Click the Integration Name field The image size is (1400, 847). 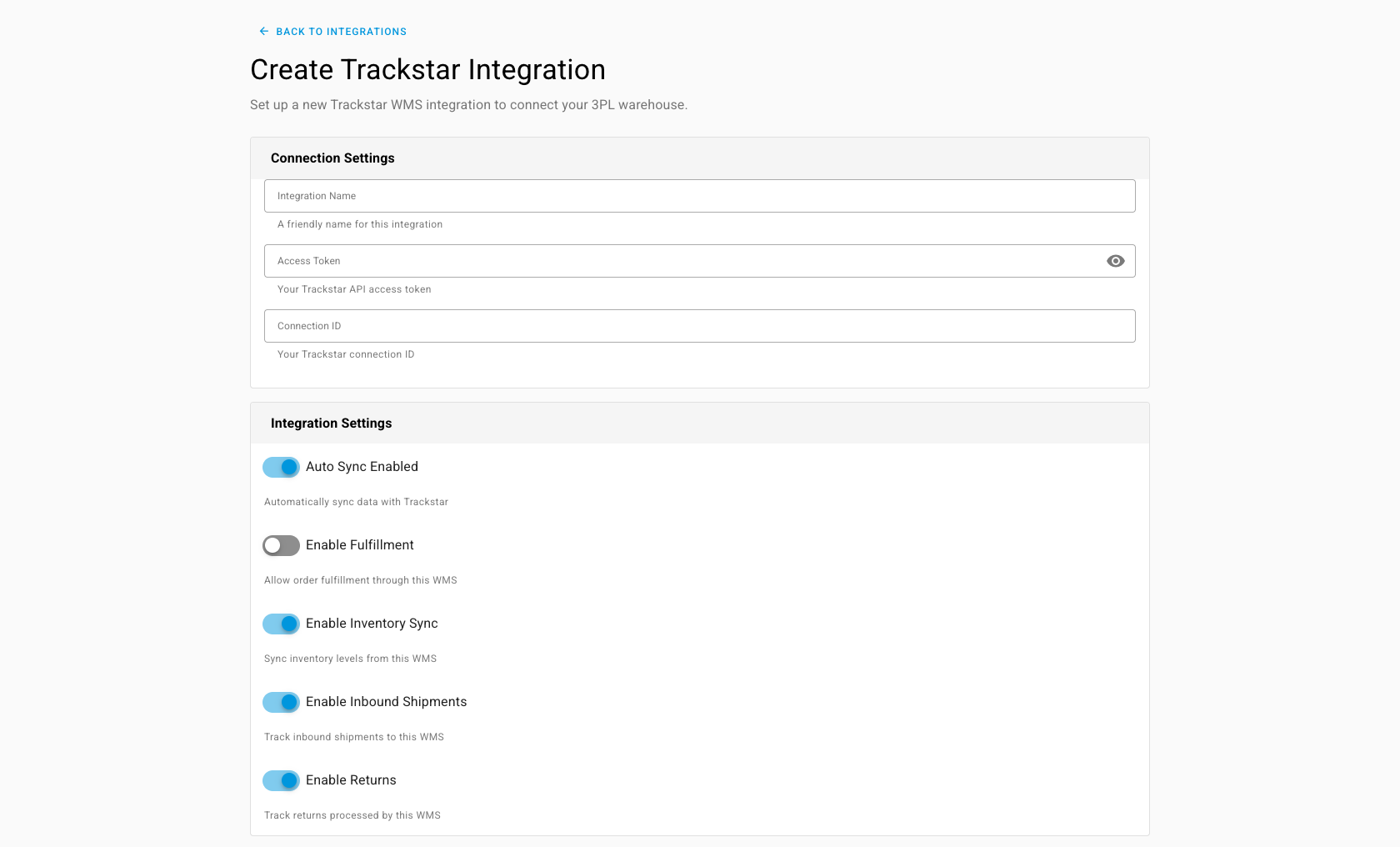click(700, 196)
